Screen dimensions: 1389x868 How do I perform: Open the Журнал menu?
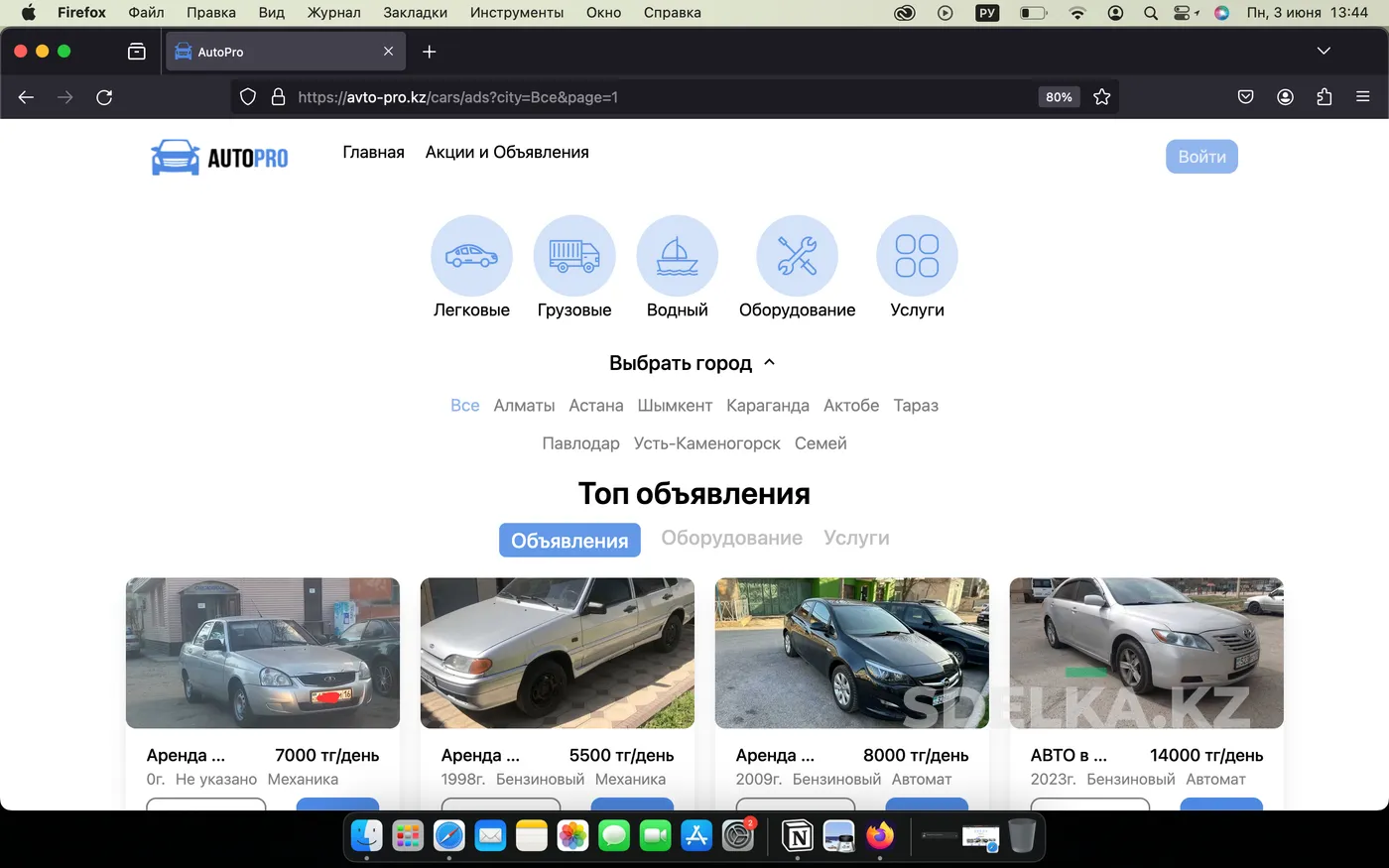tap(334, 13)
